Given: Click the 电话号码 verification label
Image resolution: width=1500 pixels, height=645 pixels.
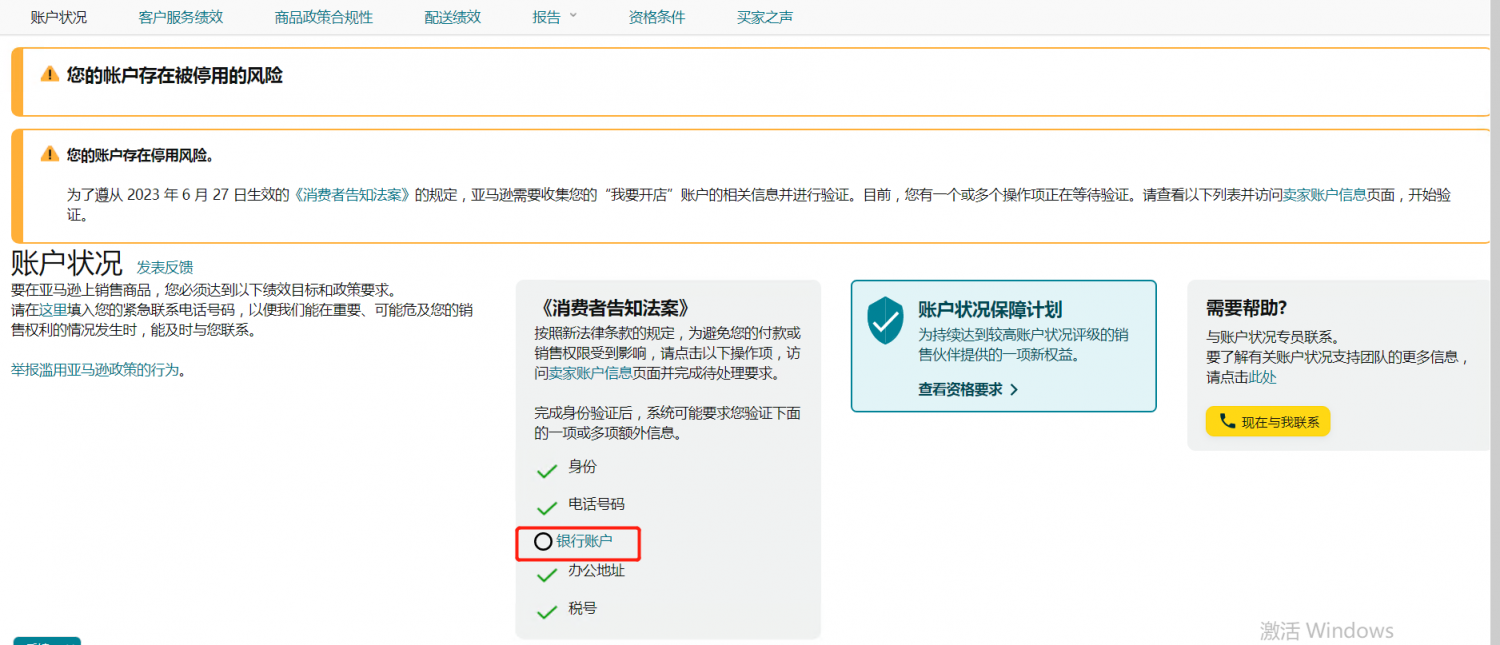Looking at the screenshot, I should (597, 504).
